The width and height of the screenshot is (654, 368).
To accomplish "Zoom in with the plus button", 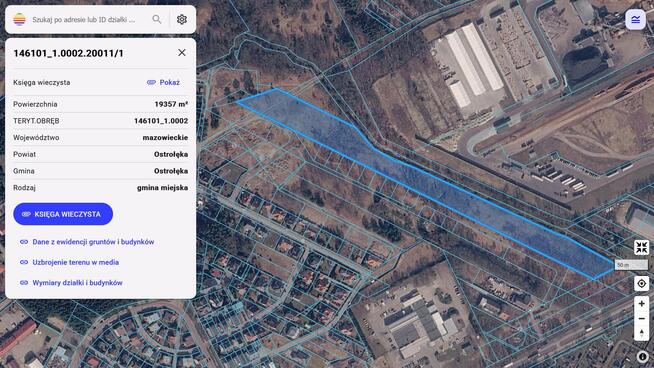I will click(x=641, y=304).
